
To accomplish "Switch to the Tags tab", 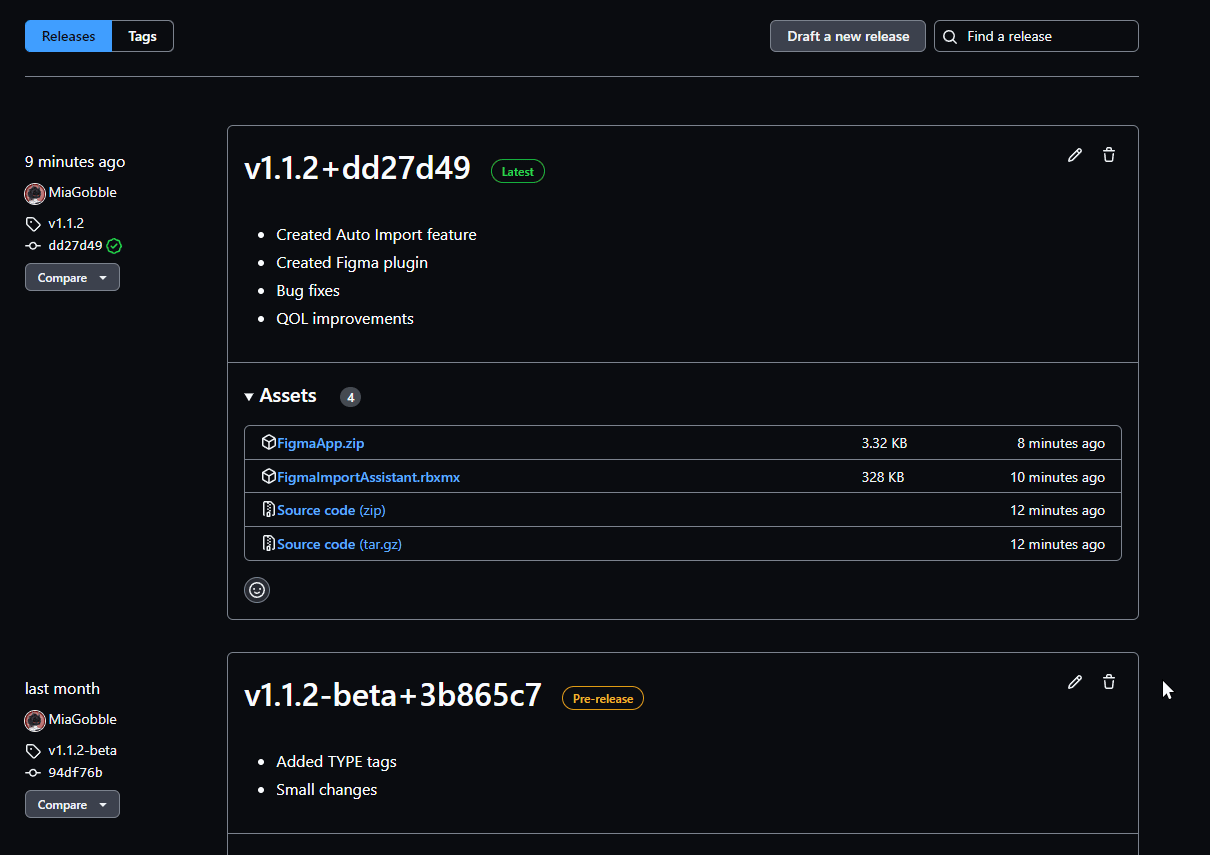I will coord(142,36).
